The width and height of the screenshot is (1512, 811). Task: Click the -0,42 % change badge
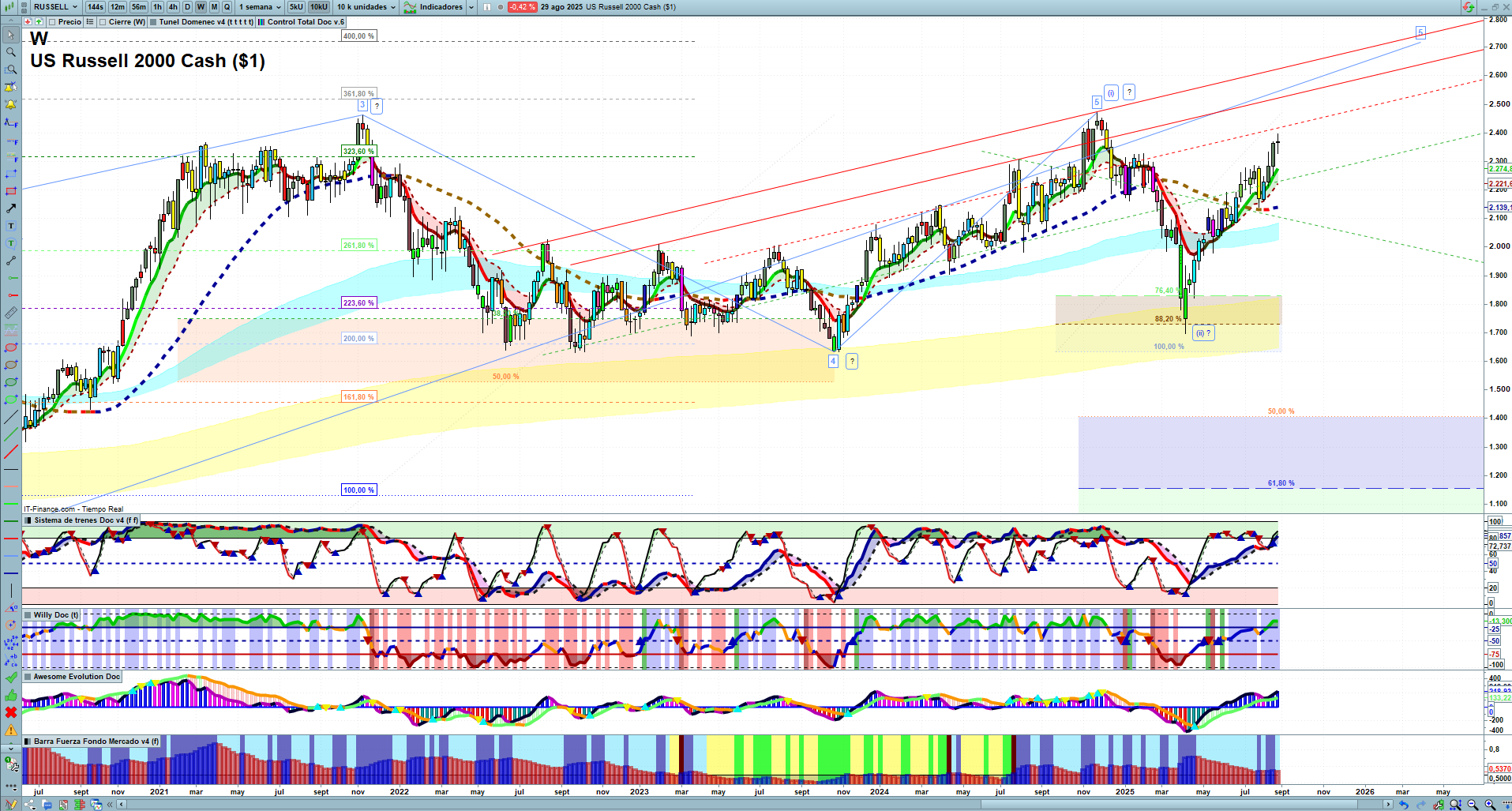click(x=522, y=7)
